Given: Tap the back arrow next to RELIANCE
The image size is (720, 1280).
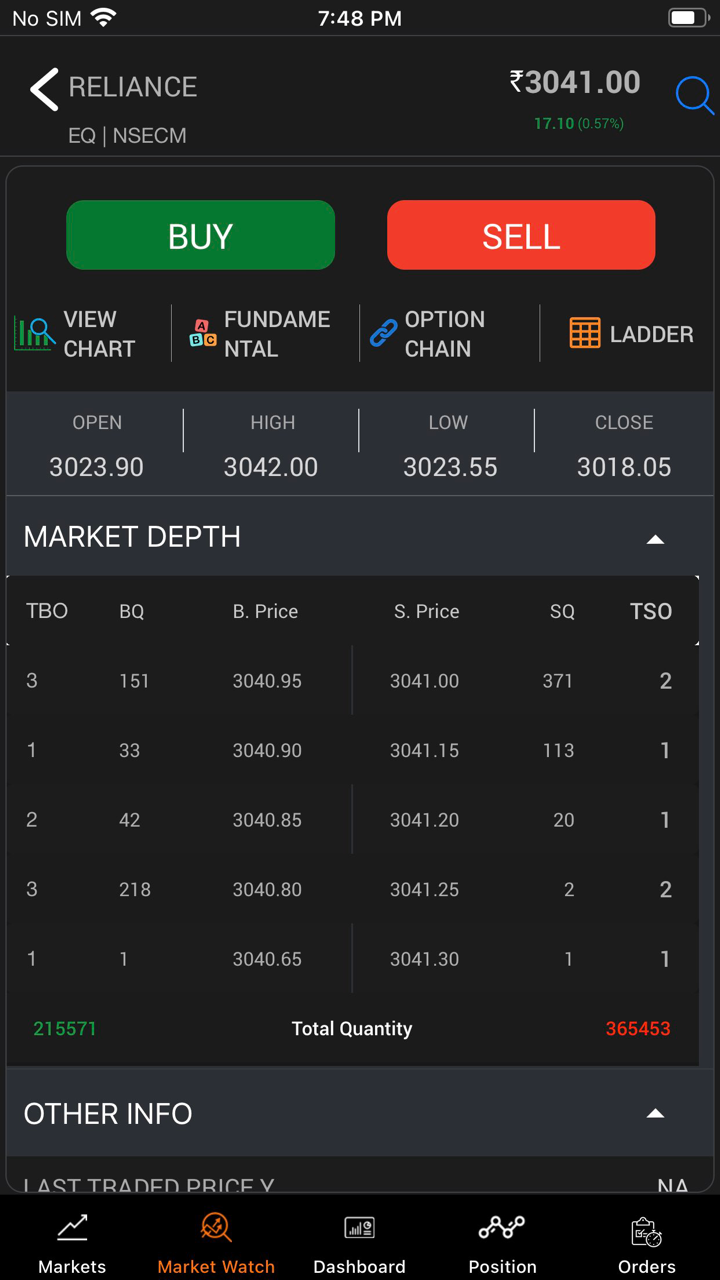Looking at the screenshot, I should [44, 90].
